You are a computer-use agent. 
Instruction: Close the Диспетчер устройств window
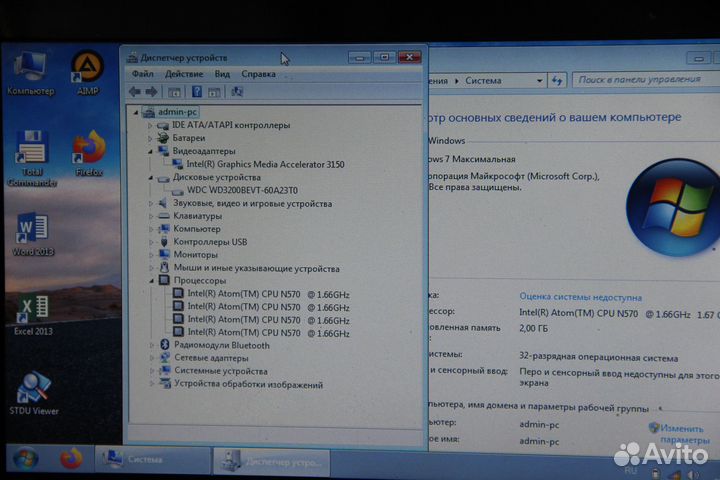pos(409,57)
